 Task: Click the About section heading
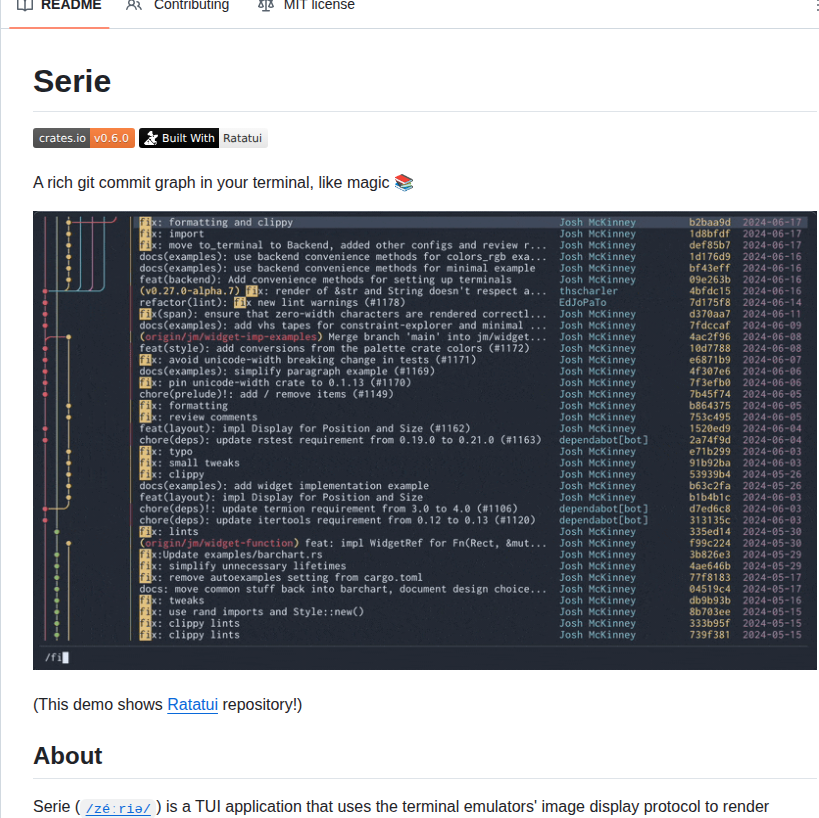pyautogui.click(x=68, y=755)
